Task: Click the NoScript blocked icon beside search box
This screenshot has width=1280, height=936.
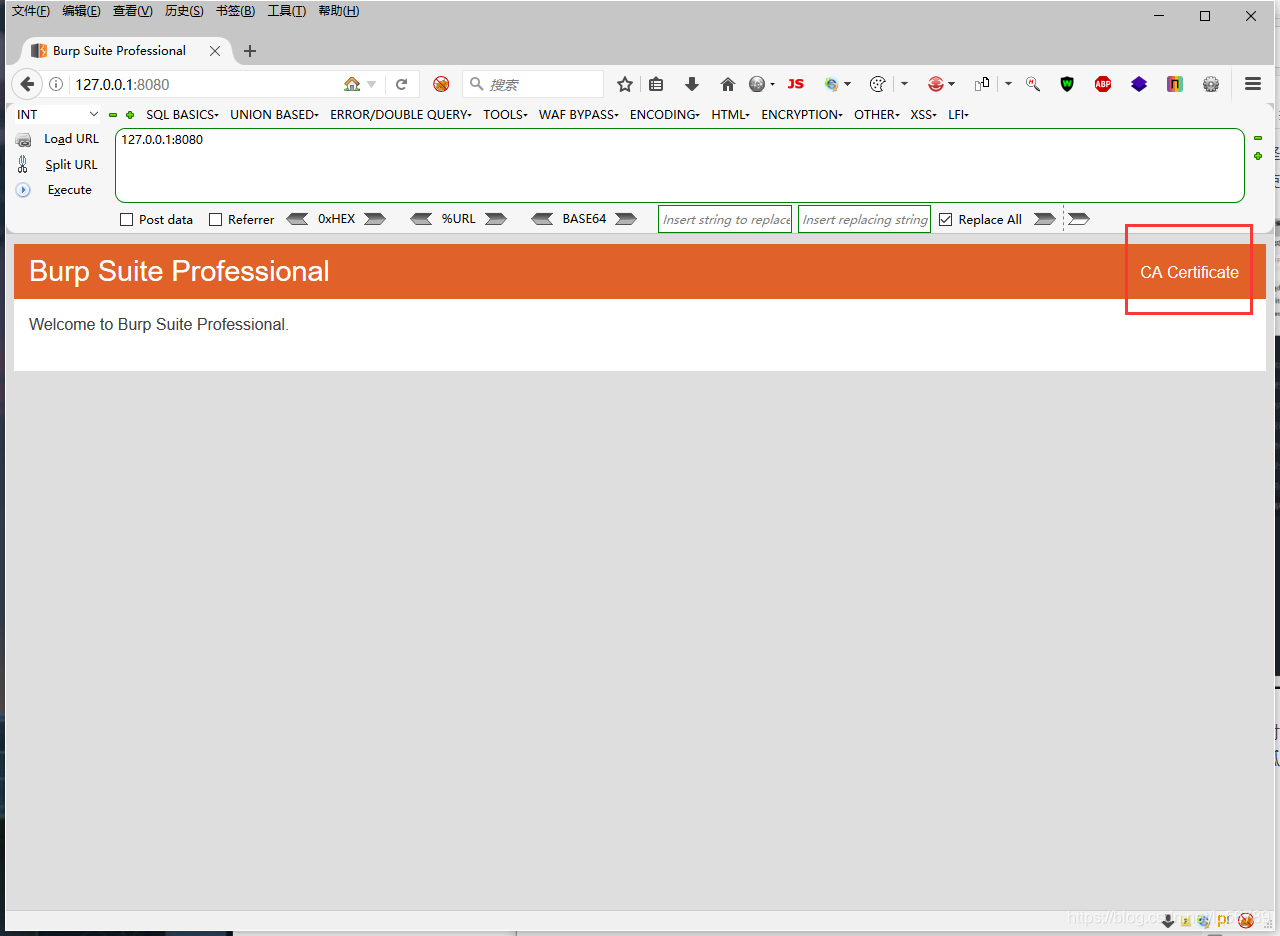Action: pyautogui.click(x=441, y=84)
